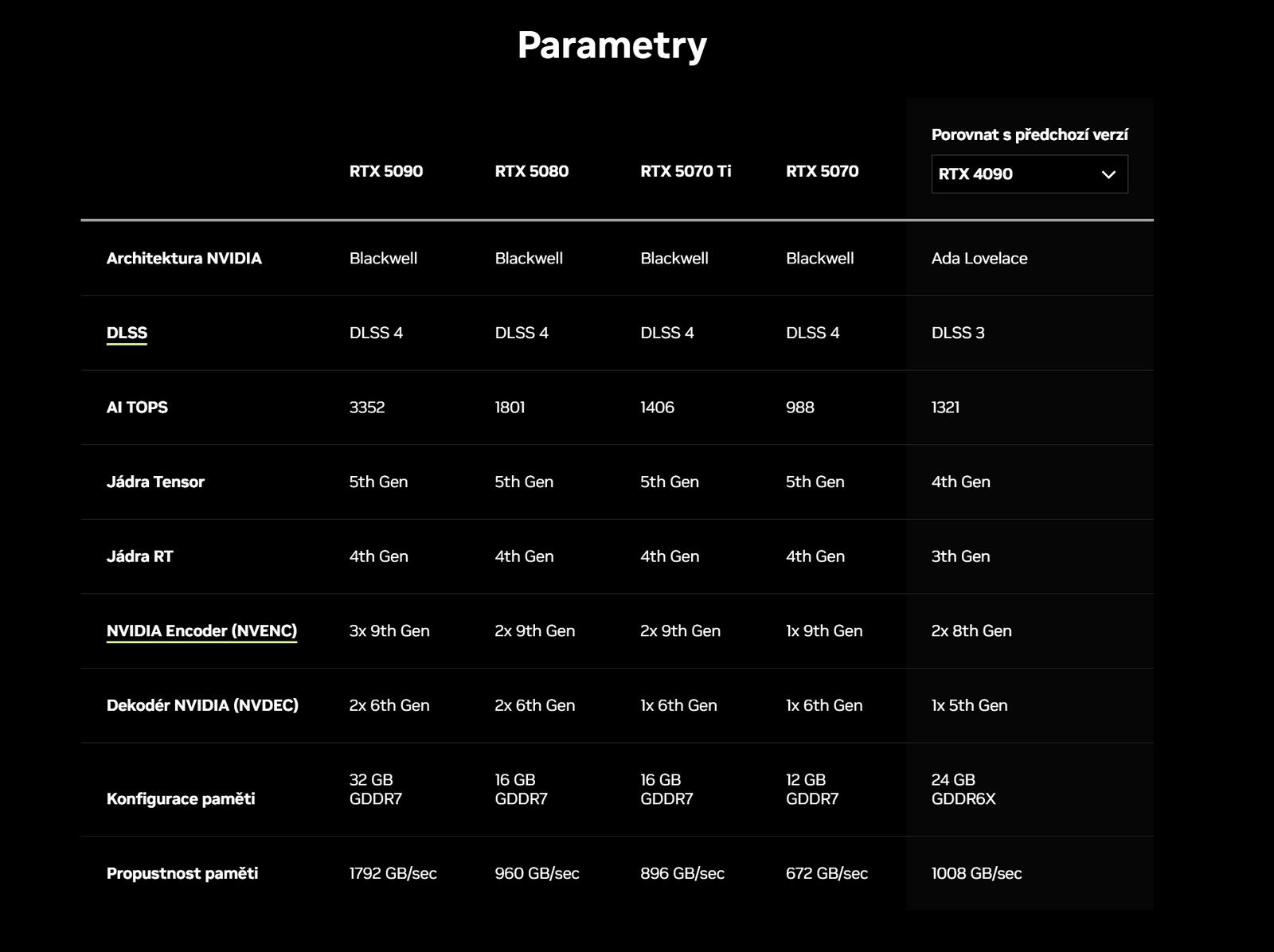Click the Parametry page title
The image size is (1274, 952).
click(612, 45)
